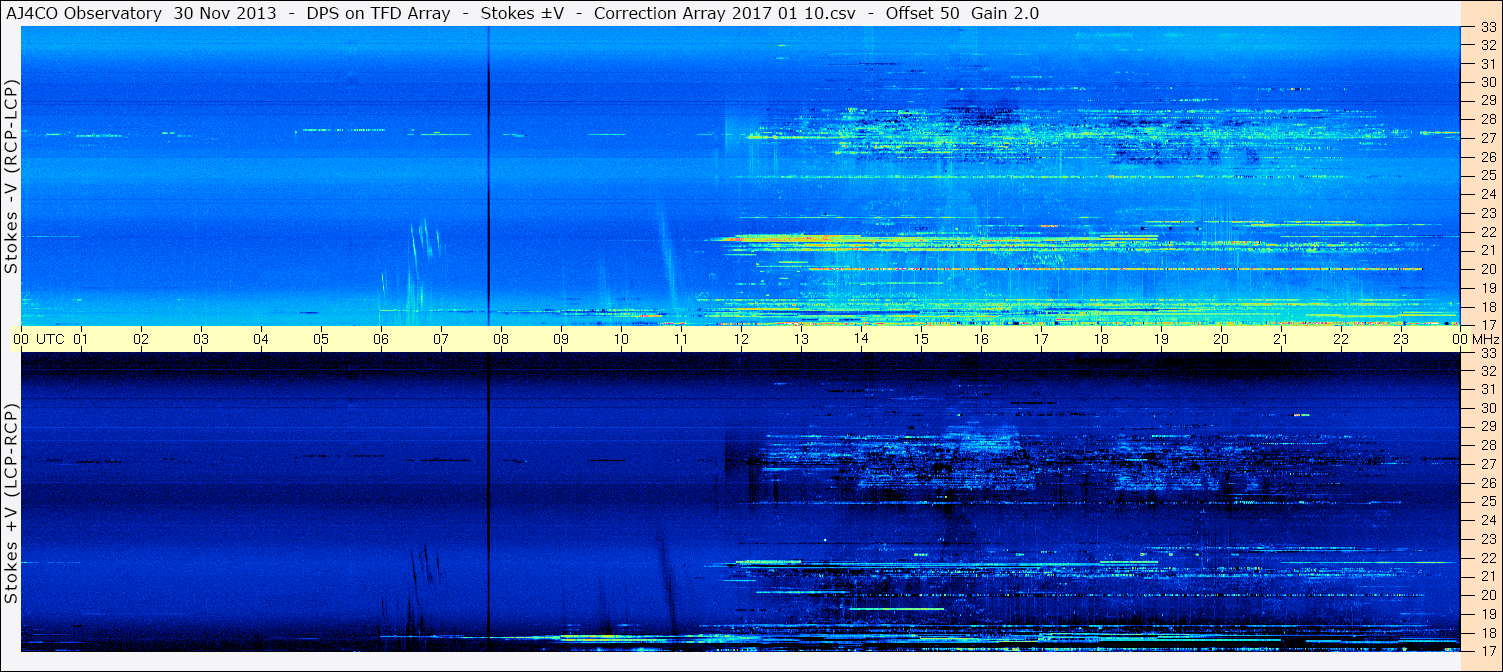Click the 22 MHz tick in the Stokes -V panel

1488,232
